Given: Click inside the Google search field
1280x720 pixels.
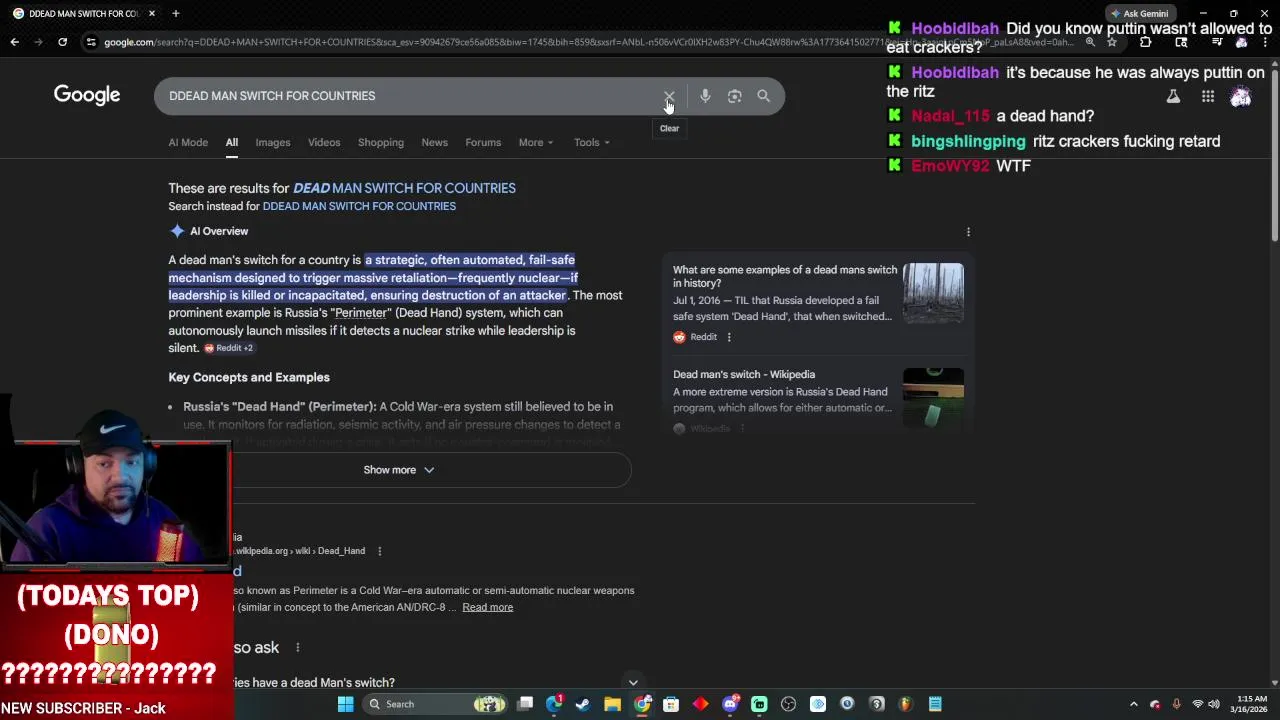Looking at the screenshot, I should tap(410, 96).
